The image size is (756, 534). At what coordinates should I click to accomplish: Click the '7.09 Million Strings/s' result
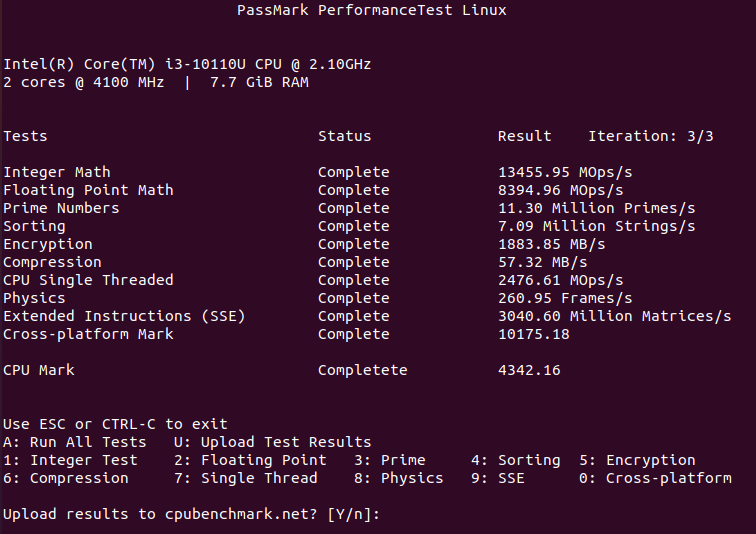tap(597, 227)
